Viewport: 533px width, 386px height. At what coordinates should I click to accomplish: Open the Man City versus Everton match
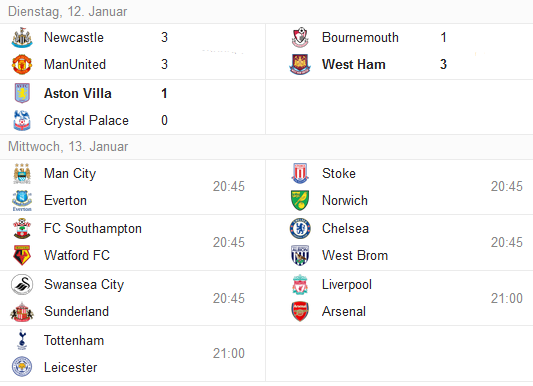(x=133, y=187)
